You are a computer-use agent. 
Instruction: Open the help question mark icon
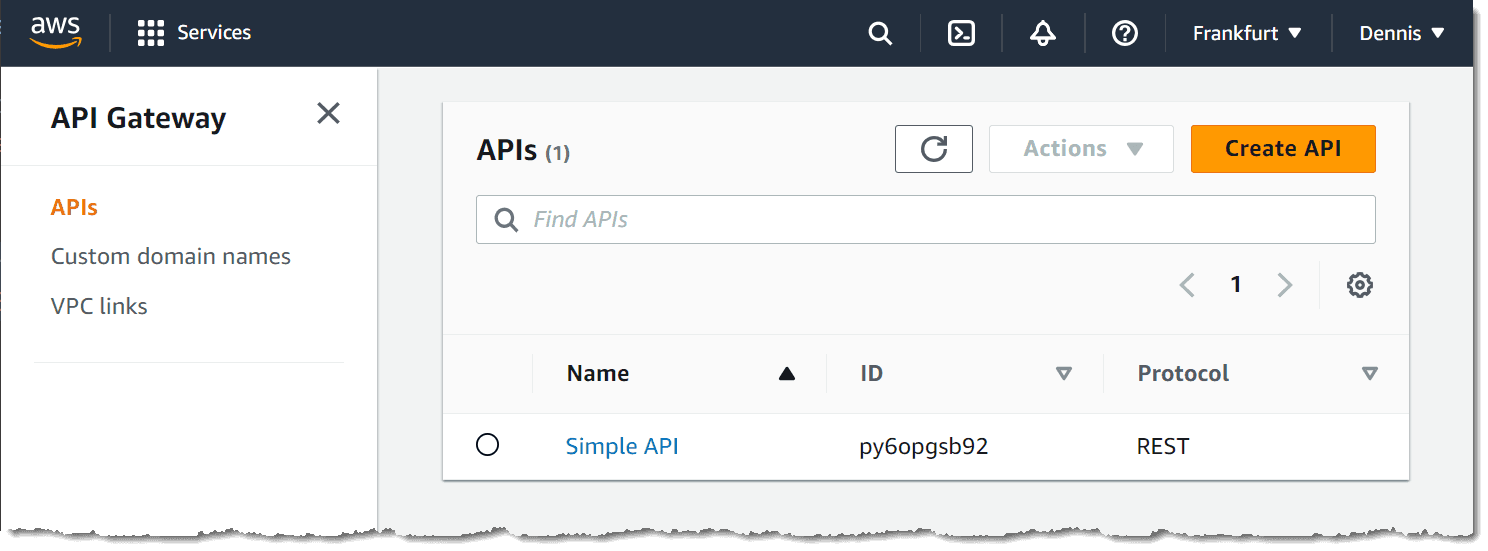point(1125,34)
